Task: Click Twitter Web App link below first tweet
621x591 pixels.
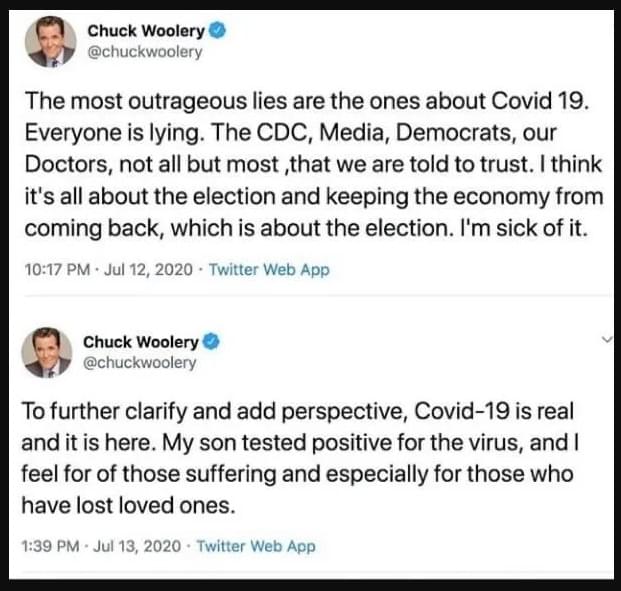Action: coord(269,270)
